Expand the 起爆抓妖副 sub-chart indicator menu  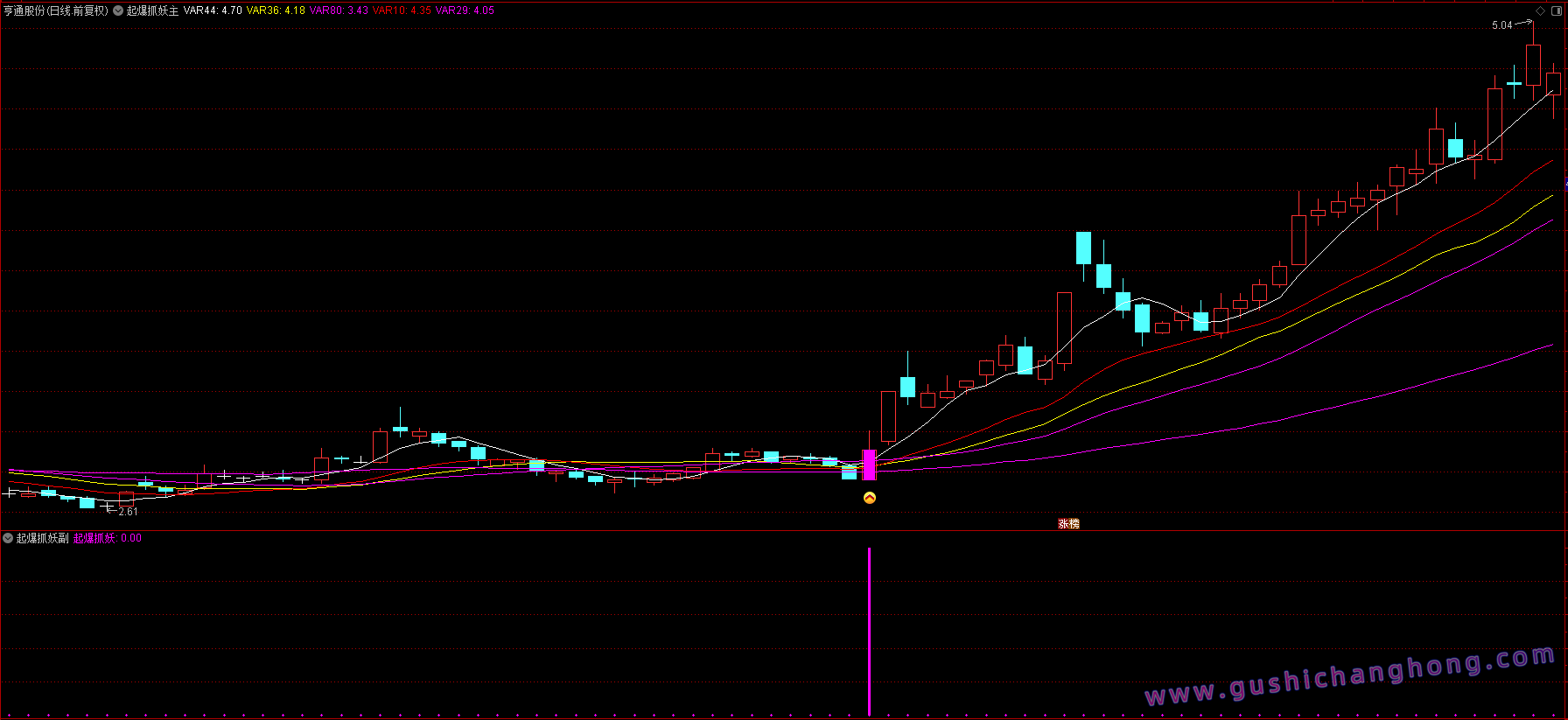pyautogui.click(x=8, y=538)
